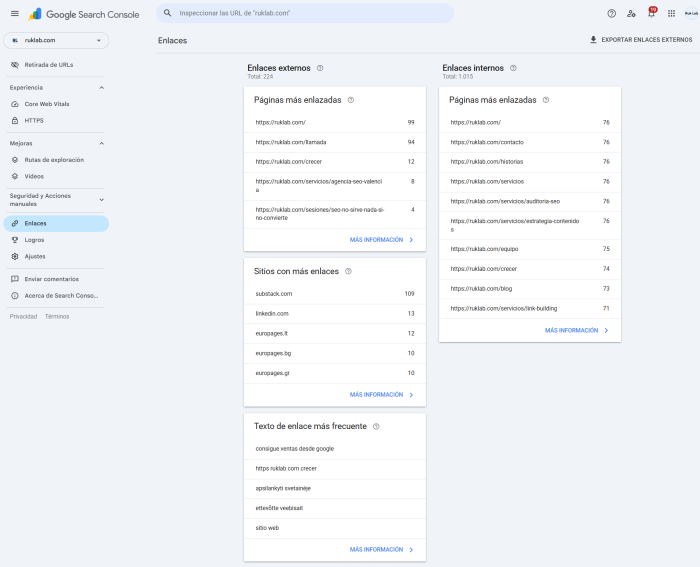Click the Enviar comentarios feedback icon
Image resolution: width=700 pixels, height=567 pixels.
tap(15, 279)
